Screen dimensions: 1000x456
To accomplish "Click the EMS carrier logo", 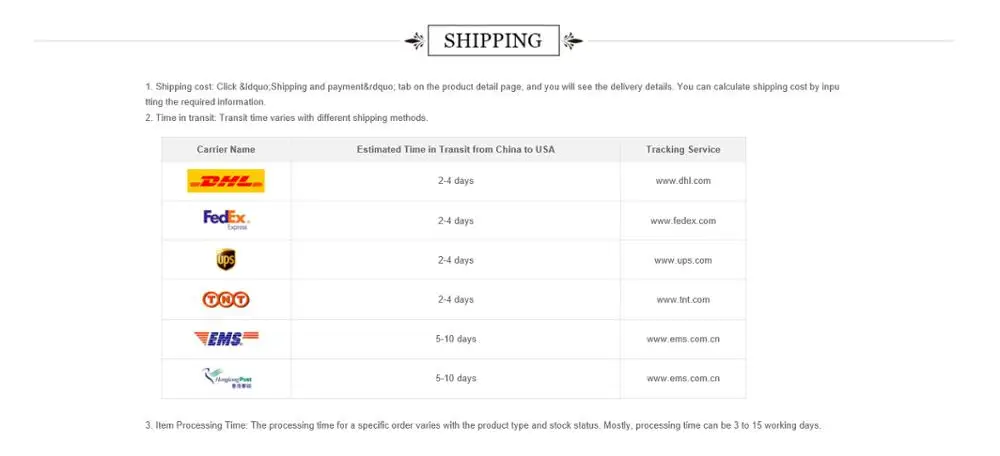I will [226, 339].
